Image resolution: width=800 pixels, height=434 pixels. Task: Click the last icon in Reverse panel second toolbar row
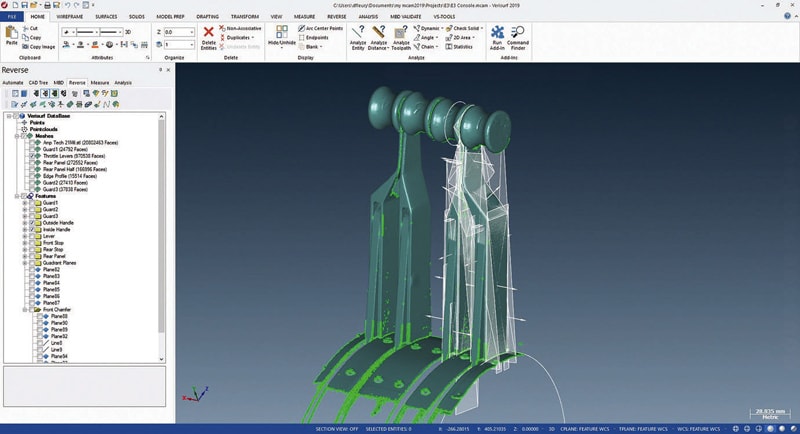coord(116,104)
